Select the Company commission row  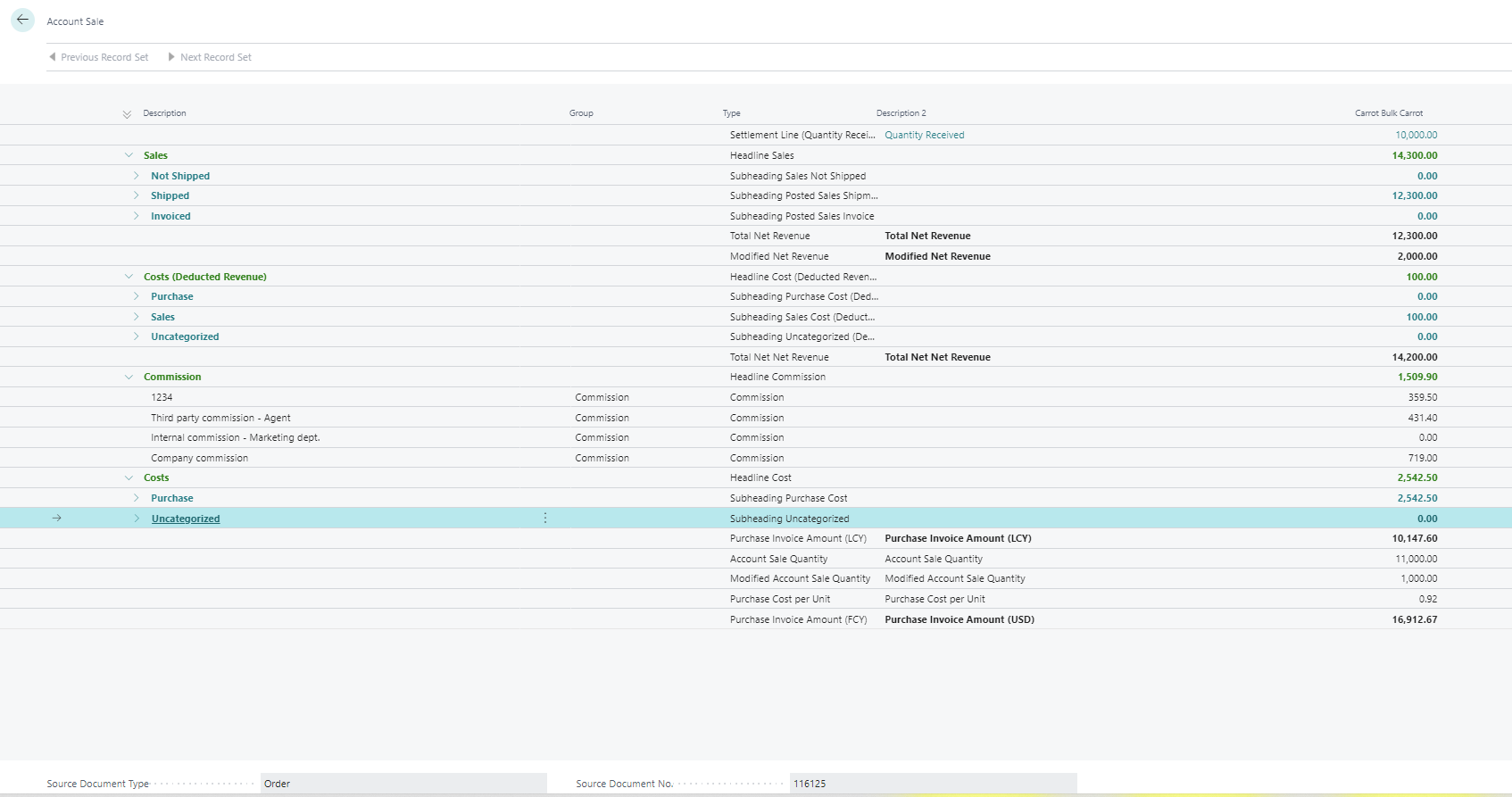[x=199, y=458]
